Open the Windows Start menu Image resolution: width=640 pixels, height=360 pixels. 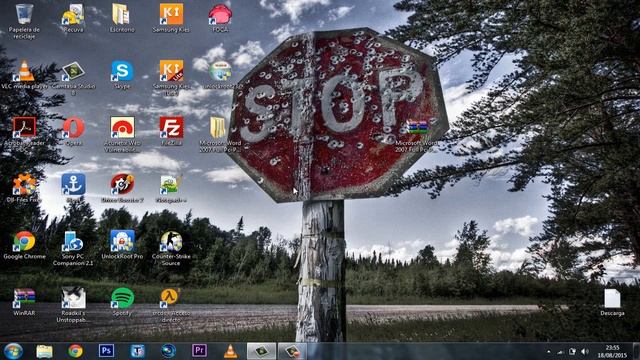coord(13,351)
